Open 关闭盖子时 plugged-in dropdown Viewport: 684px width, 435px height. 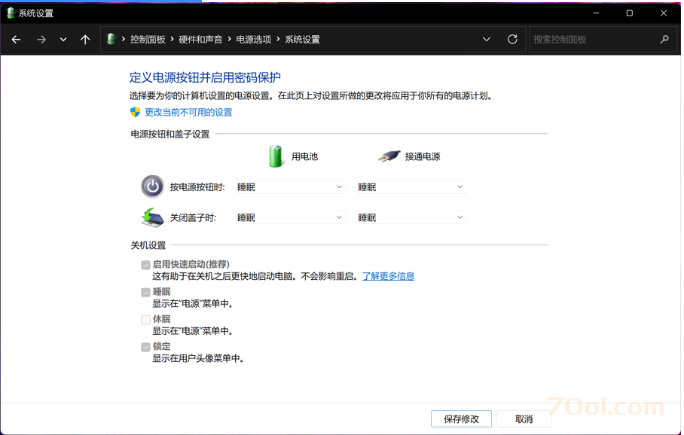pyautogui.click(x=411, y=218)
